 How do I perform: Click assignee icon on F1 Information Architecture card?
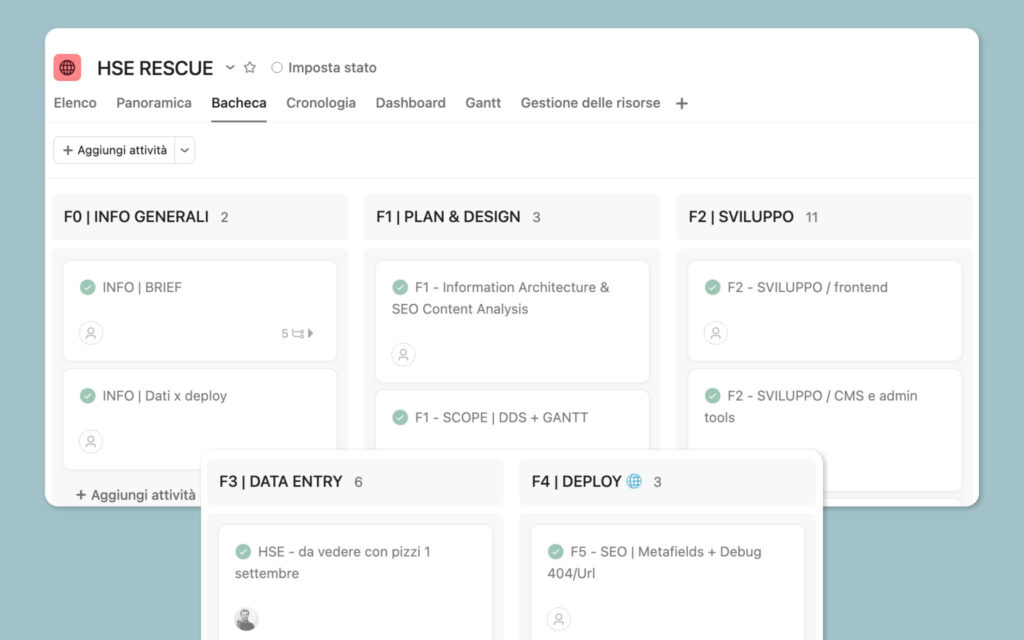(403, 355)
